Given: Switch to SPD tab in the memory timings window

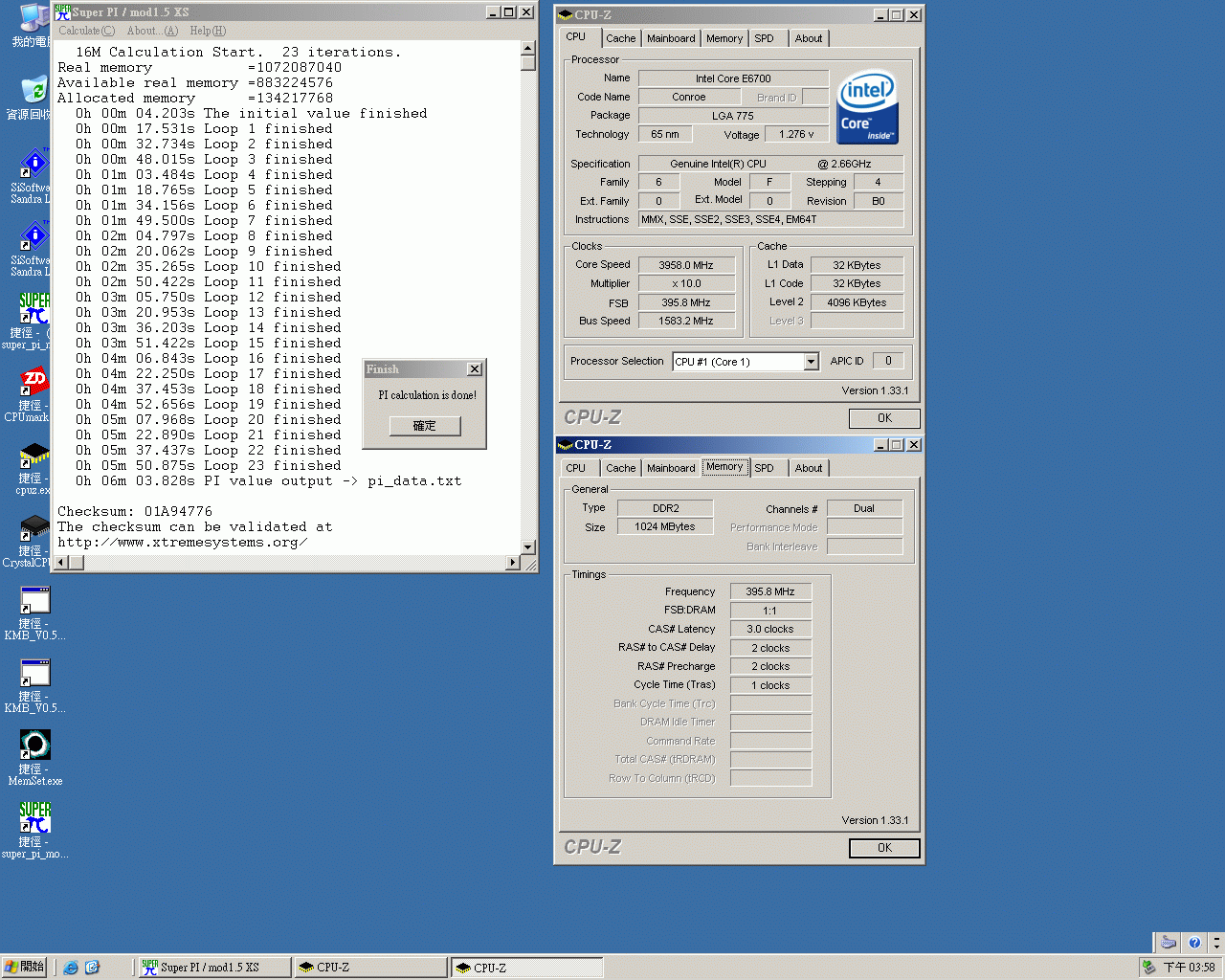Looking at the screenshot, I should (x=764, y=468).
